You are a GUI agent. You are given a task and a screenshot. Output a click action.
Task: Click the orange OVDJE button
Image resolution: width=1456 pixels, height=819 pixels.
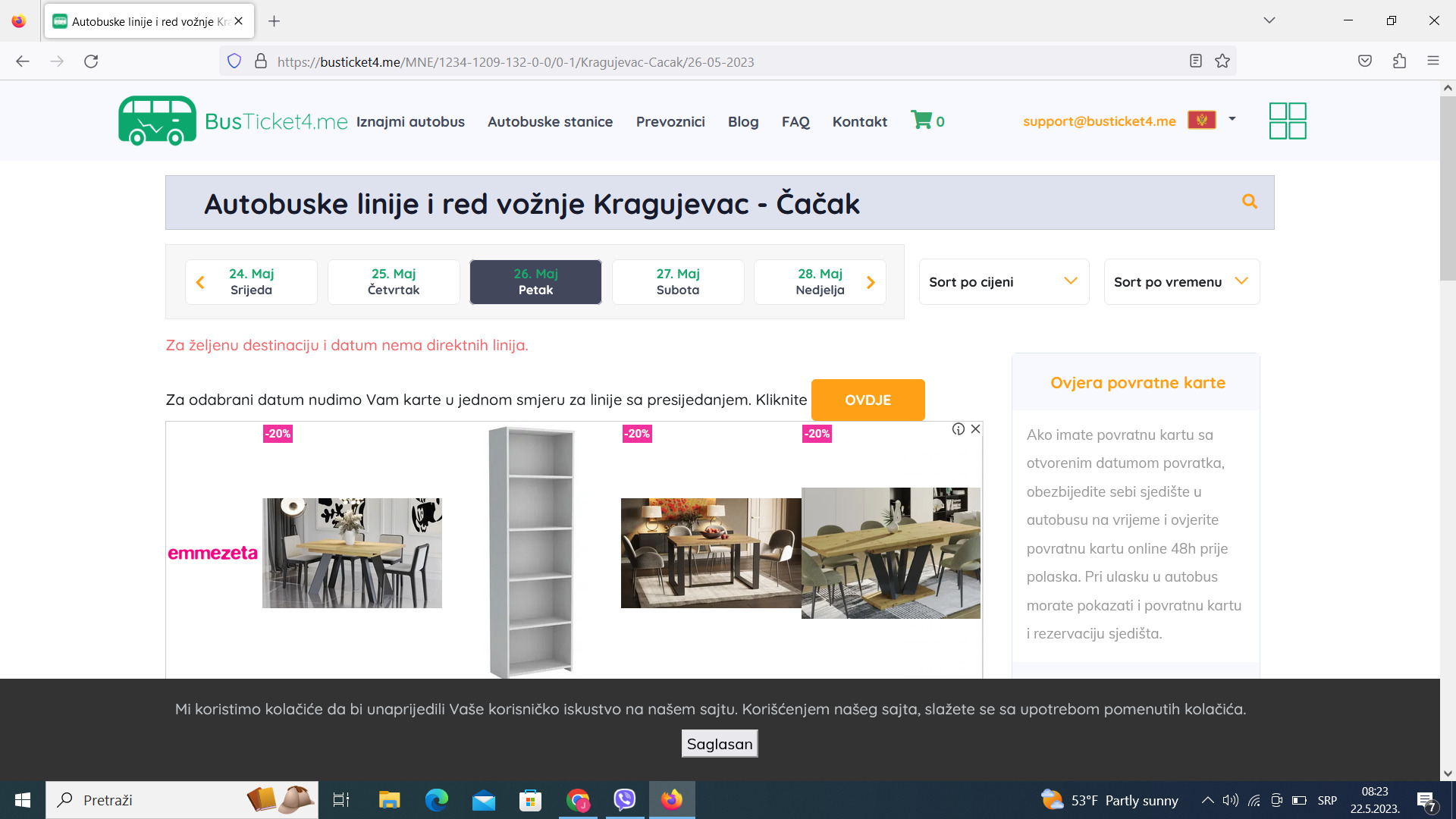[868, 400]
